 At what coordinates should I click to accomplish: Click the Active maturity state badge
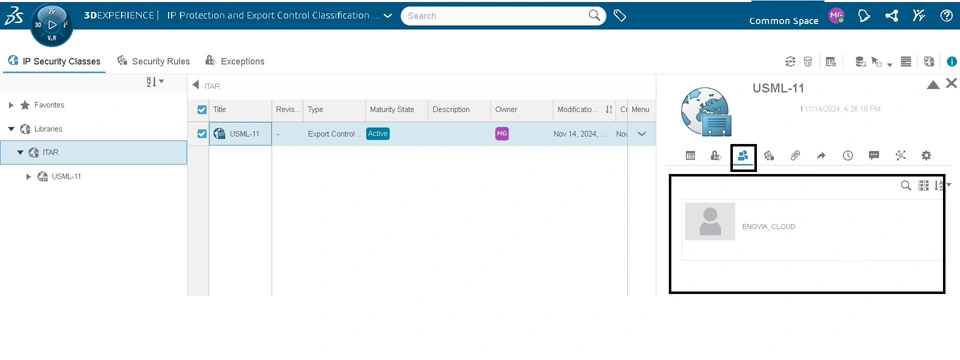click(378, 133)
